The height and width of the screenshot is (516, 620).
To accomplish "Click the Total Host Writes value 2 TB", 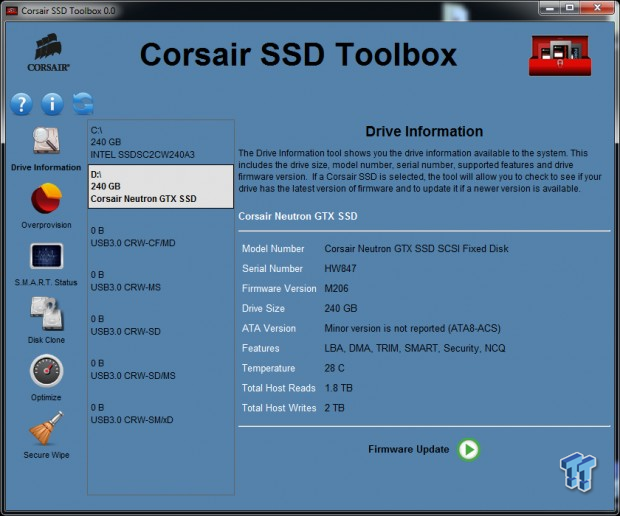I will 334,408.
